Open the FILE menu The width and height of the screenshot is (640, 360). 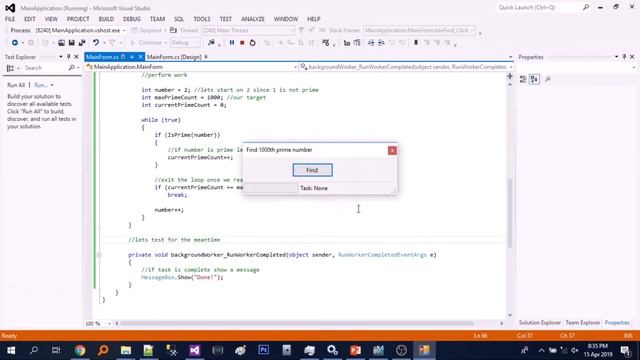[10, 19]
